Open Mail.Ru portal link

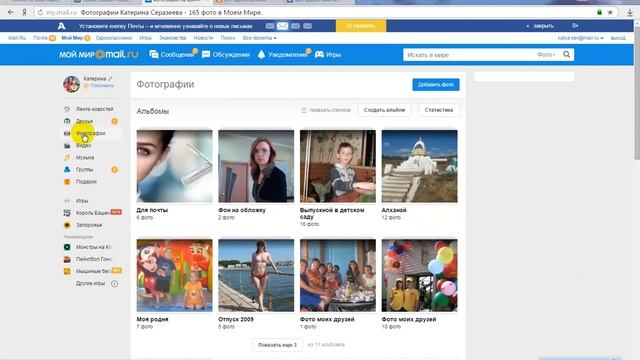pos(17,38)
